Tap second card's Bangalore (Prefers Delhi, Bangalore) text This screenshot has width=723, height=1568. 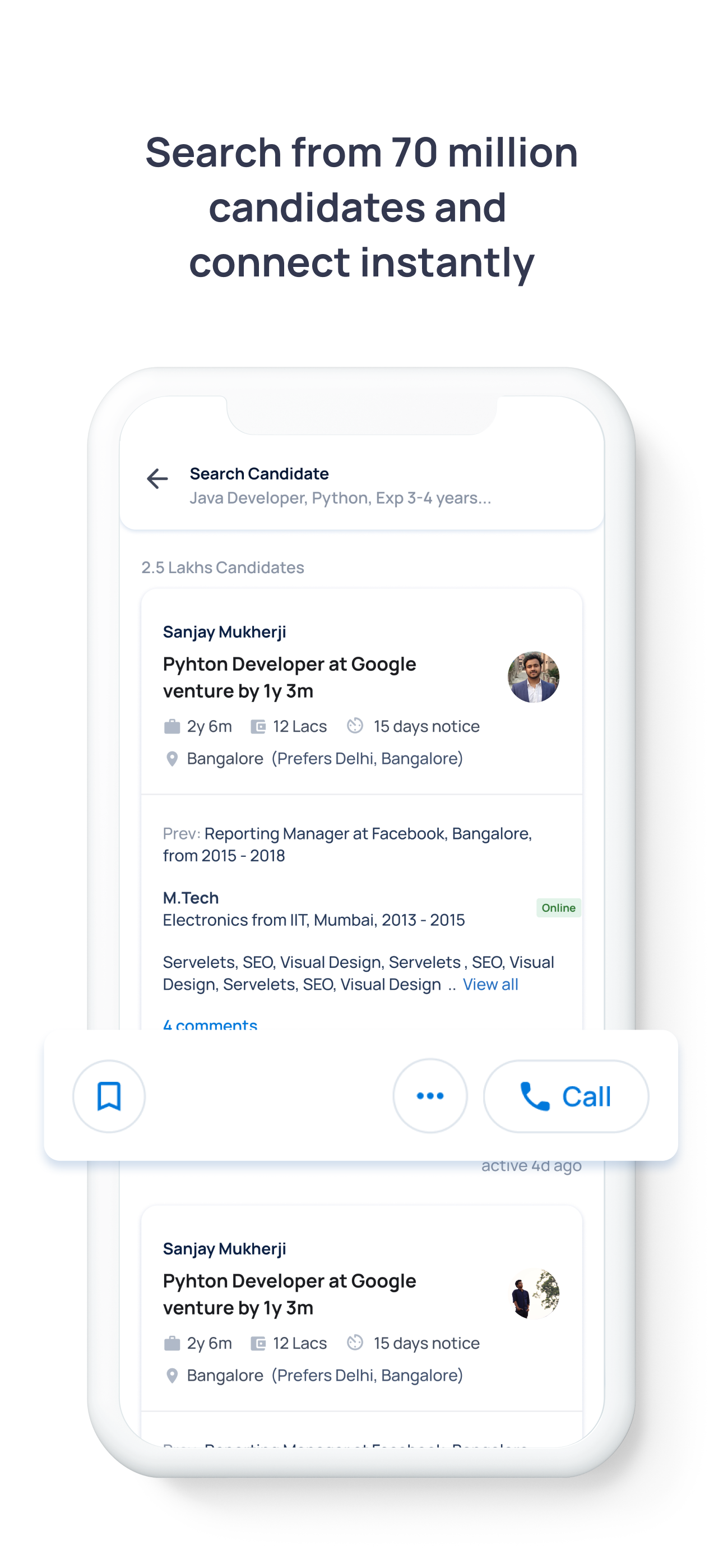pos(325,1375)
